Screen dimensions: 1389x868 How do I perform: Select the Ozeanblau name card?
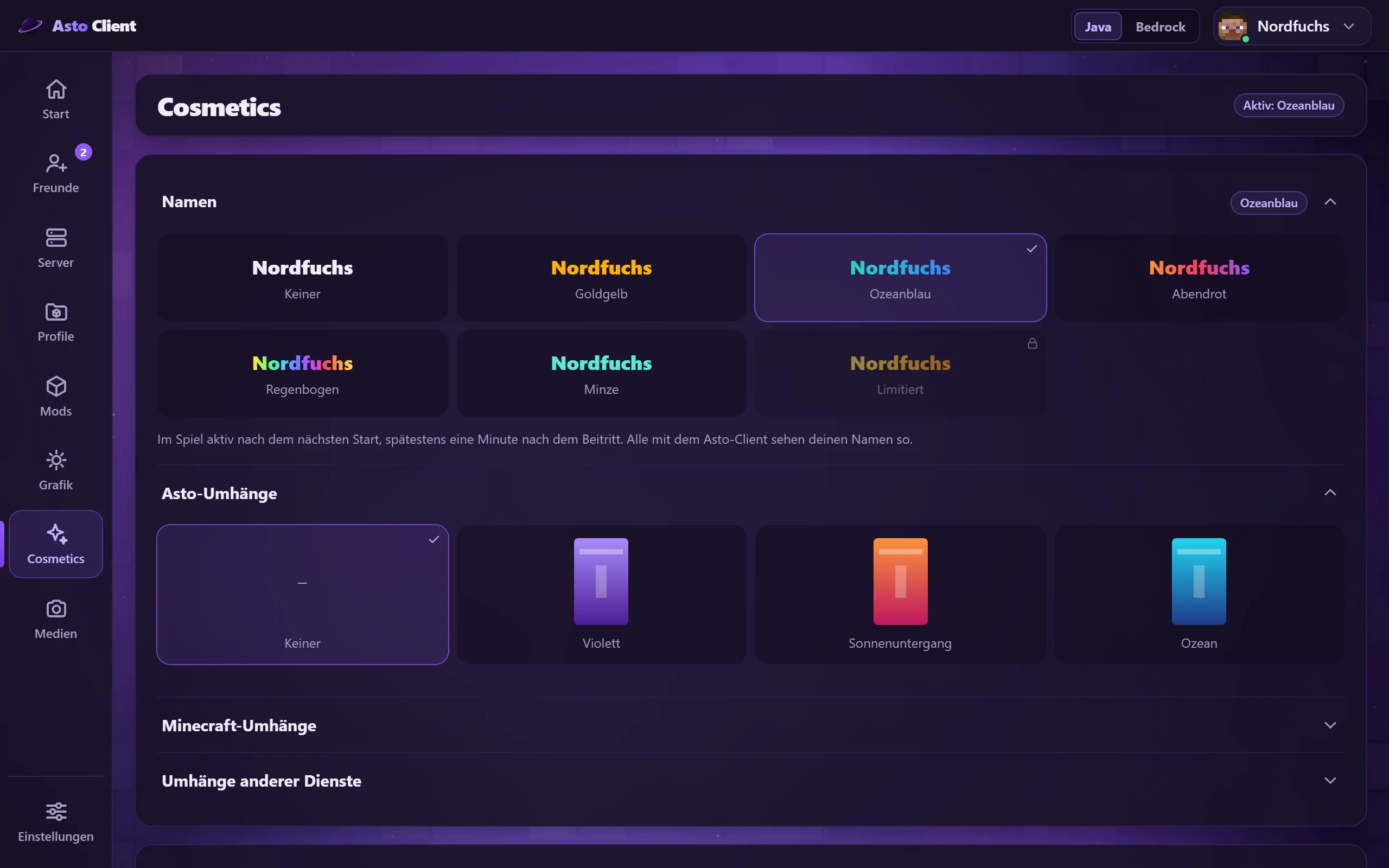point(900,278)
